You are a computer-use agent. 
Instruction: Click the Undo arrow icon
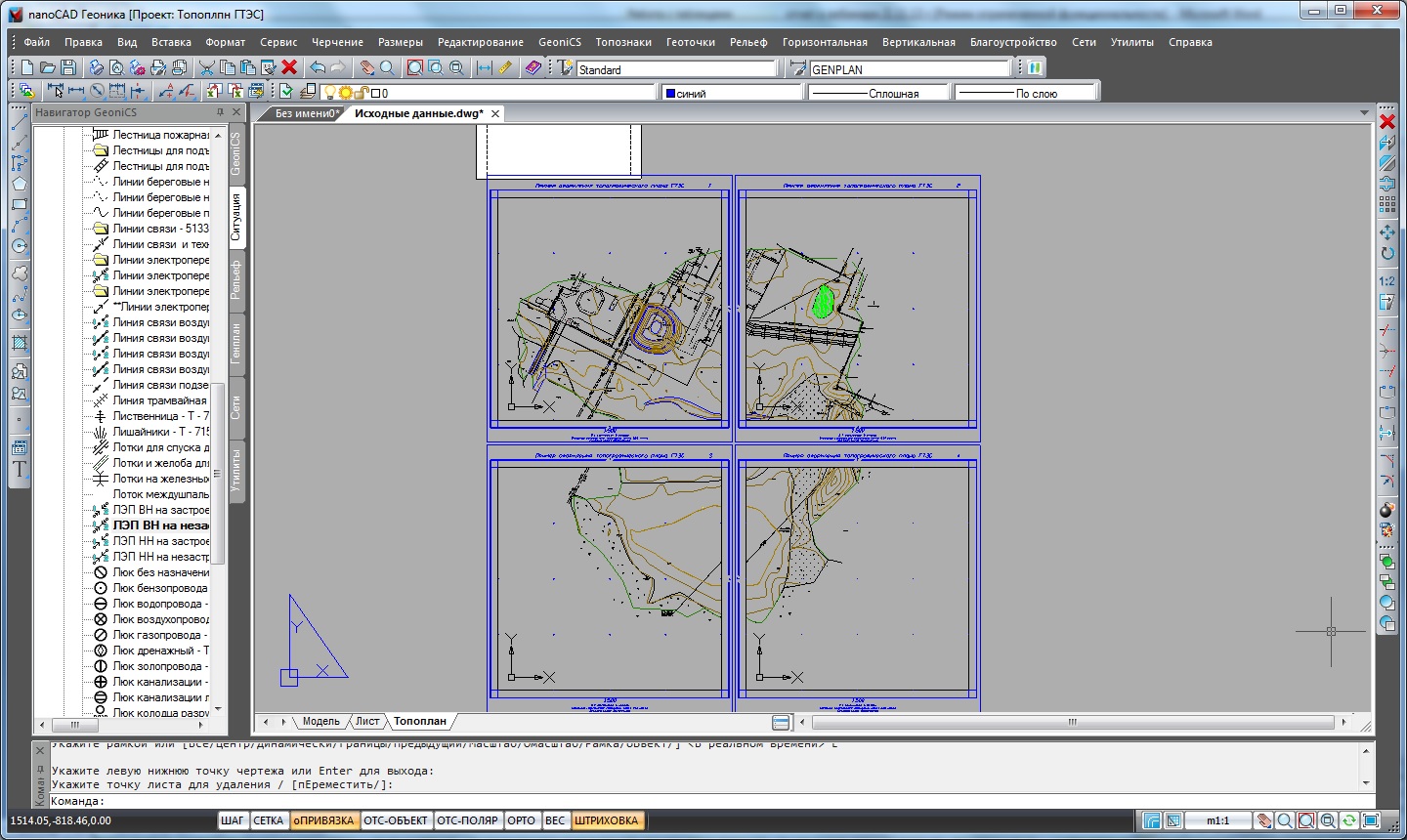(318, 67)
